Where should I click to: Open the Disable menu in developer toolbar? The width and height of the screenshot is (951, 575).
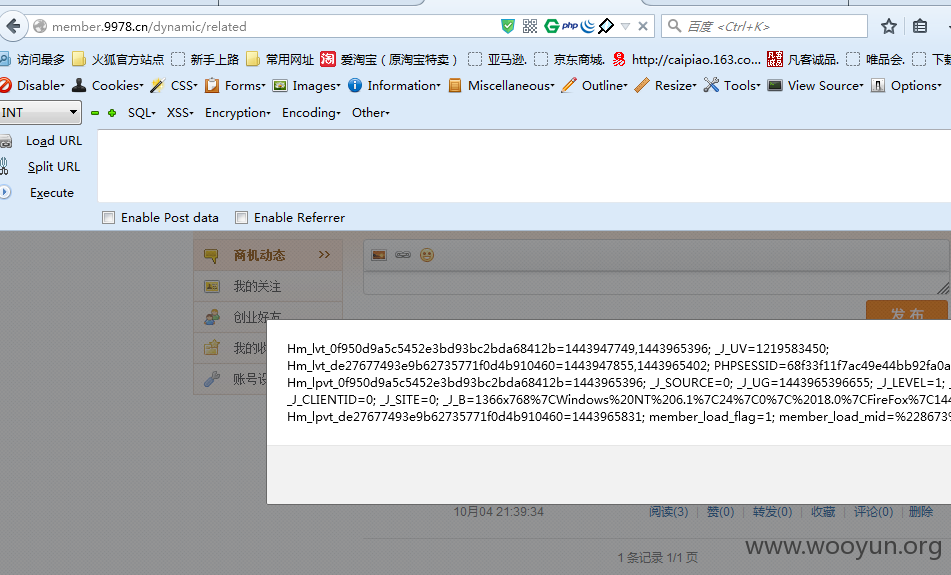(x=32, y=86)
